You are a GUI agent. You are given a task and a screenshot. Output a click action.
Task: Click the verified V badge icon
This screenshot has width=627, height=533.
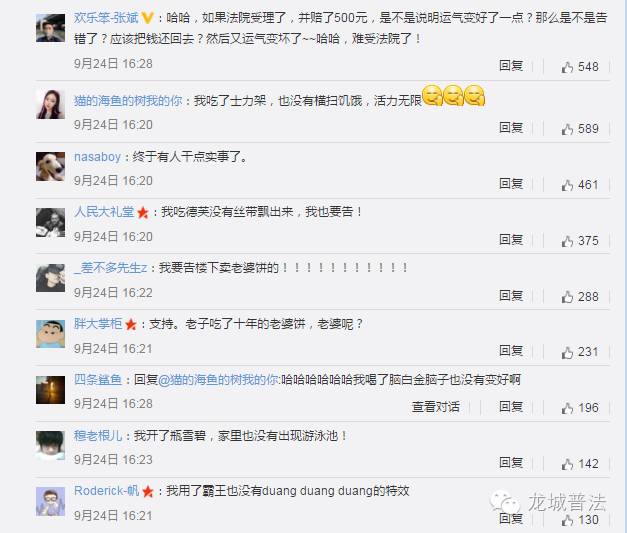147,18
